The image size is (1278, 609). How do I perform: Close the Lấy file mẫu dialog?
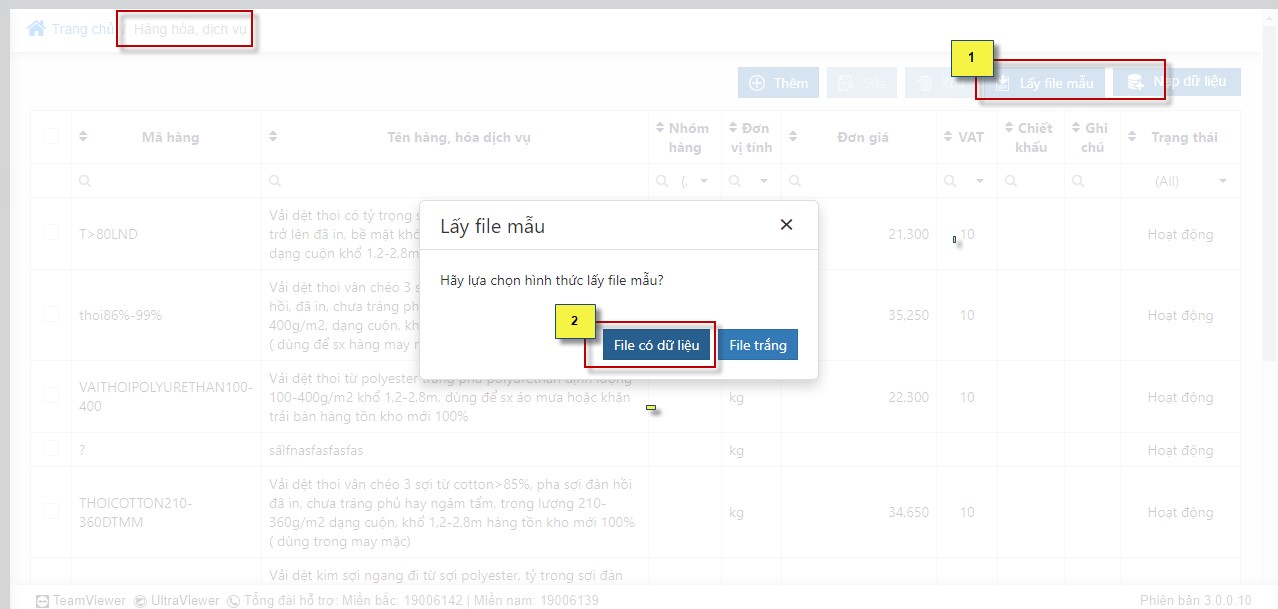point(786,225)
